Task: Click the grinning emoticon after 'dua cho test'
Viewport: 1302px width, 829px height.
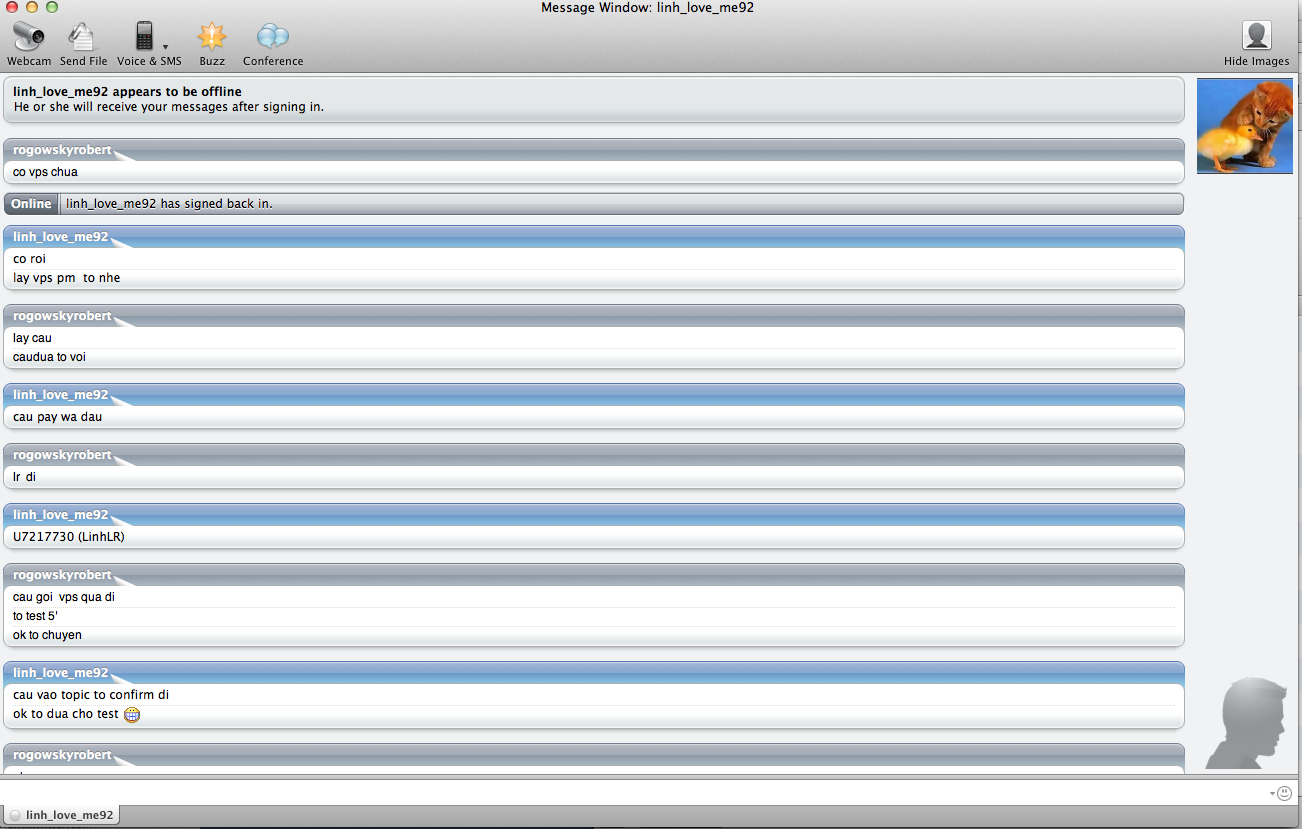Action: [131, 714]
